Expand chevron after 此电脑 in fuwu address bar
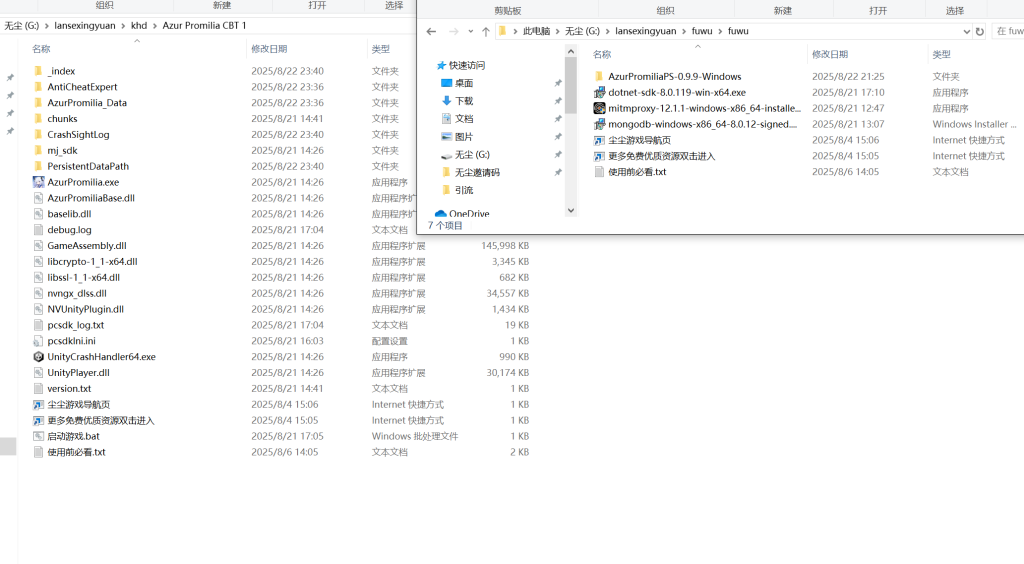The image size is (1024, 564). [x=558, y=31]
